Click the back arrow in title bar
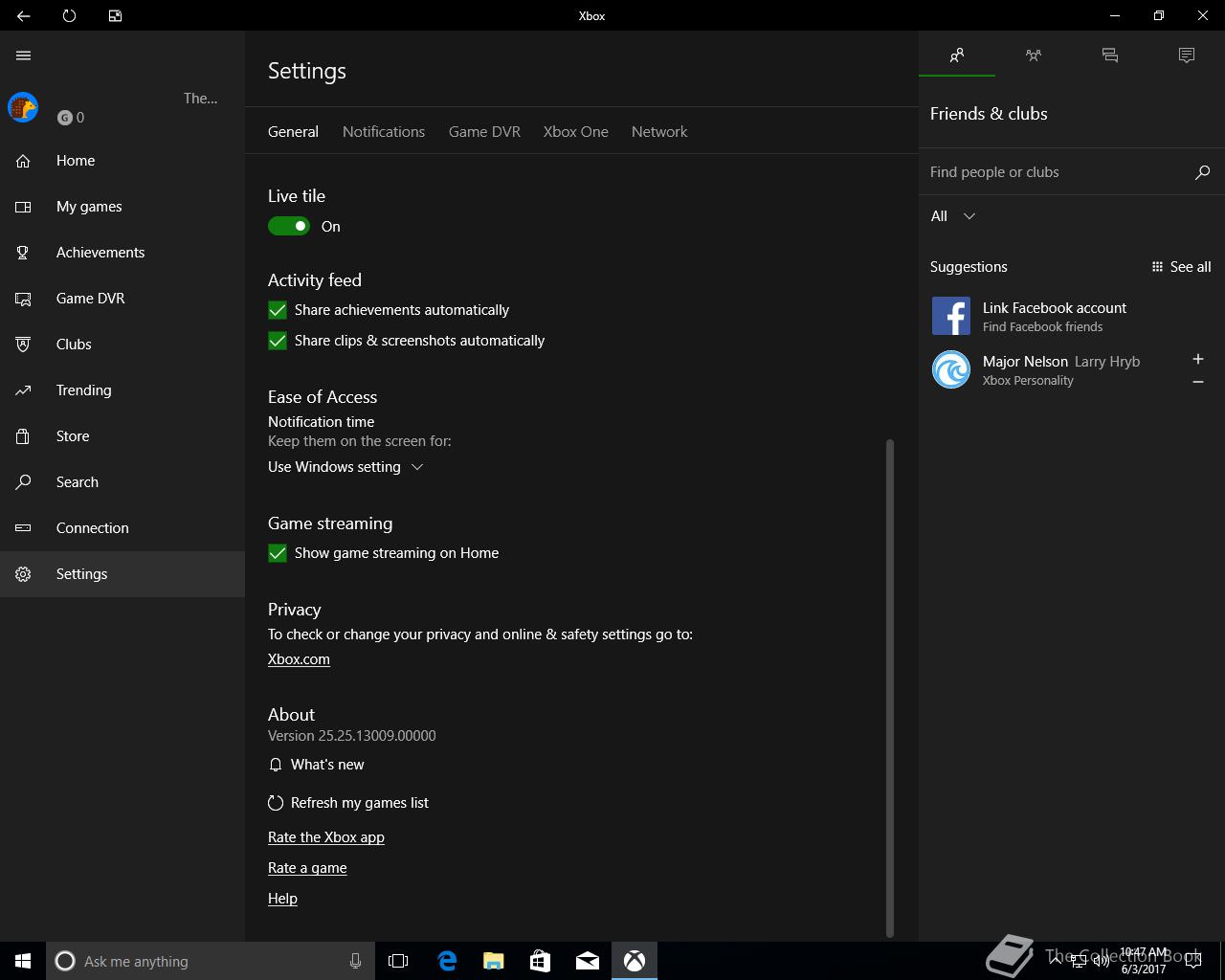This screenshot has width=1225, height=980. click(x=23, y=15)
